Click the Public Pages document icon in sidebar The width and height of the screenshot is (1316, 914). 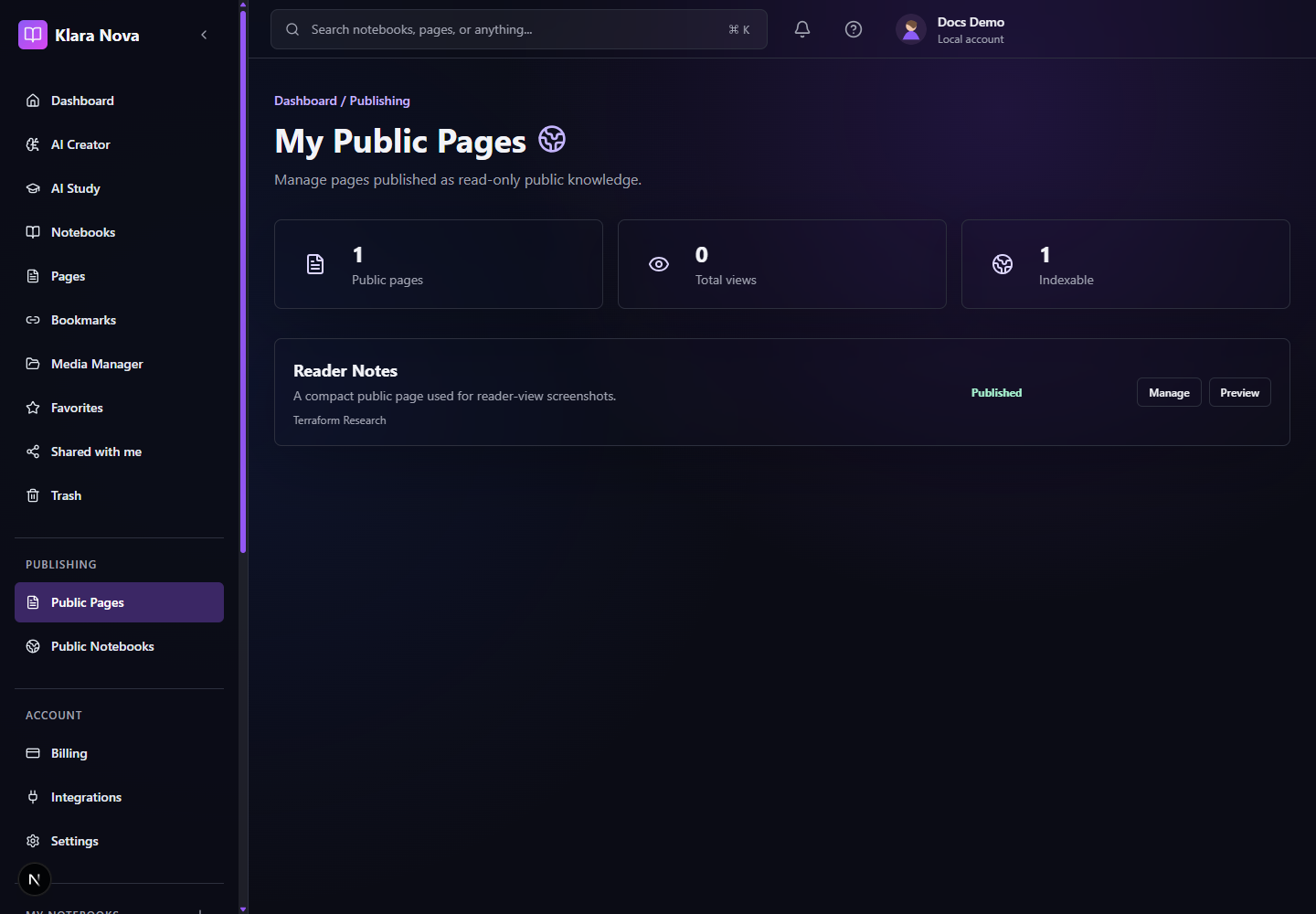point(33,602)
